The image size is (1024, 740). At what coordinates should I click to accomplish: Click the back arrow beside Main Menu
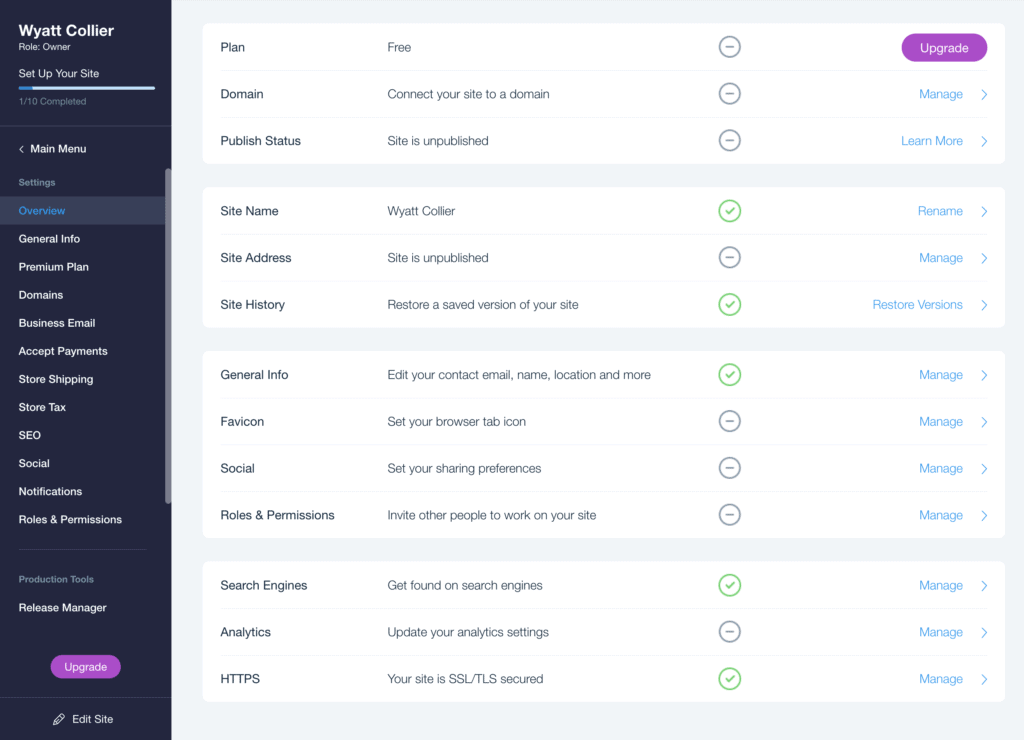pos(22,149)
